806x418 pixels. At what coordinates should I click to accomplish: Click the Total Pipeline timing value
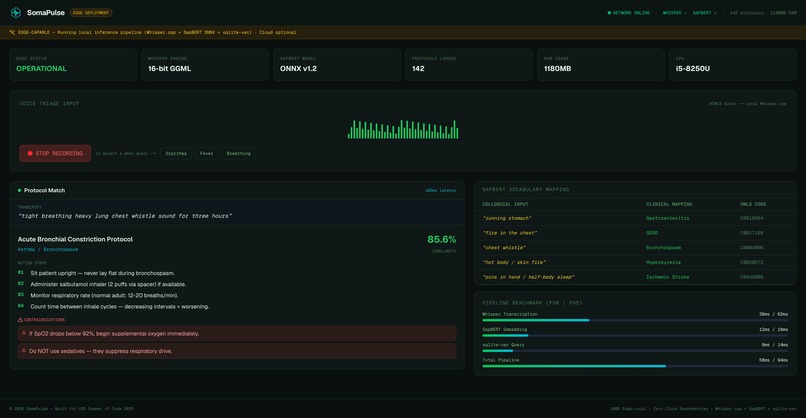click(773, 360)
